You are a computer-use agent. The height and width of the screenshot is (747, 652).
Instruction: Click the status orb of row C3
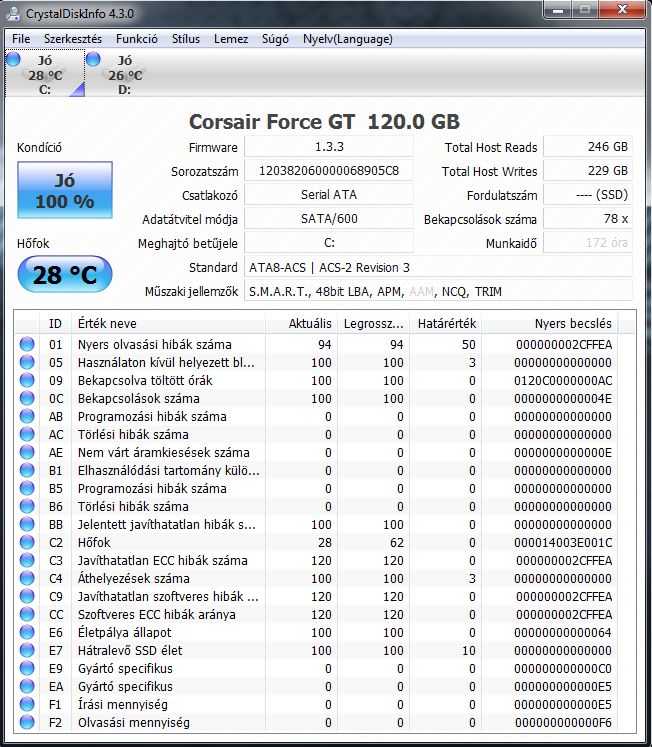coord(27,560)
